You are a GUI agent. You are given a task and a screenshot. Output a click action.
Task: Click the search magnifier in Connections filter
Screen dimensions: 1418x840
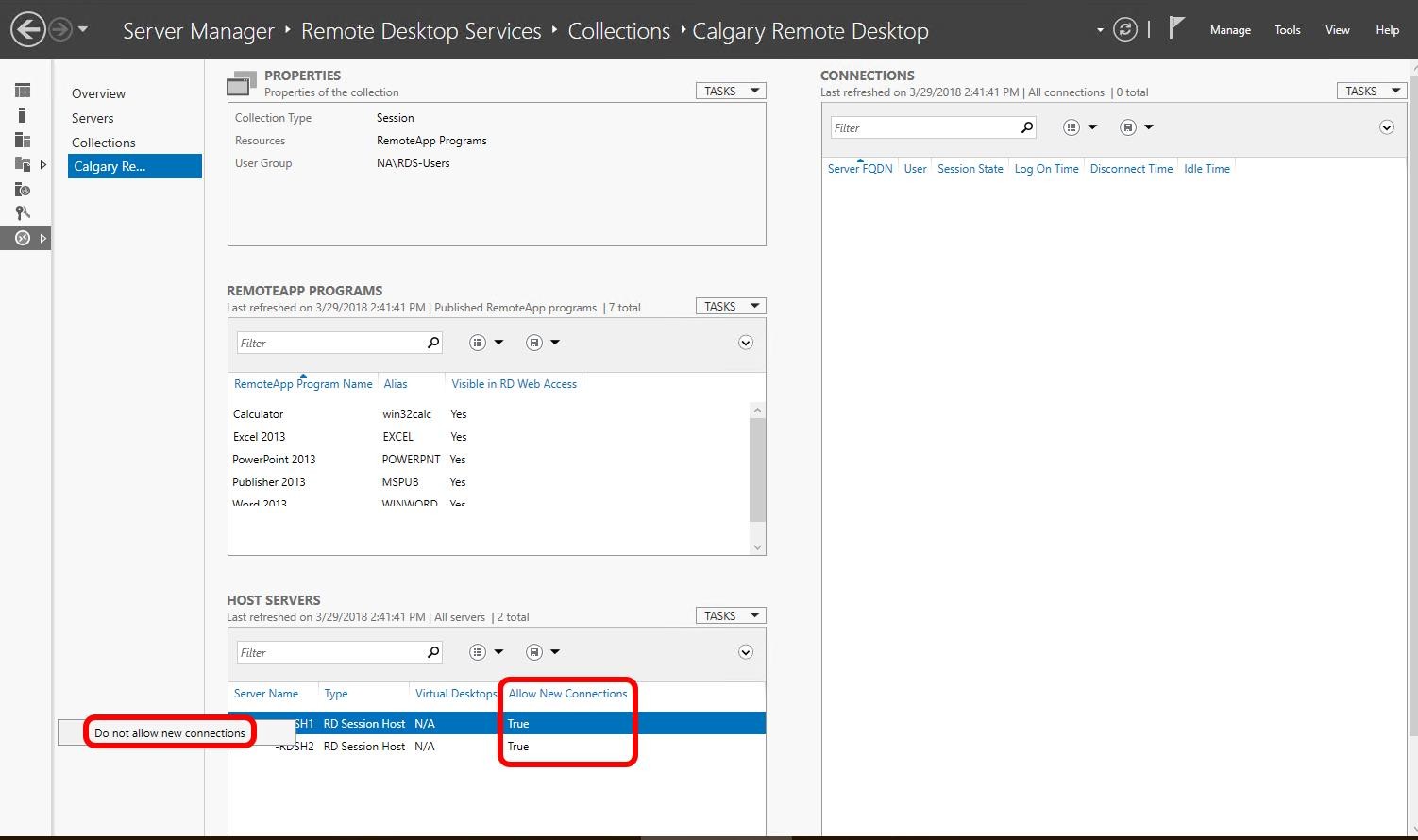click(1027, 127)
